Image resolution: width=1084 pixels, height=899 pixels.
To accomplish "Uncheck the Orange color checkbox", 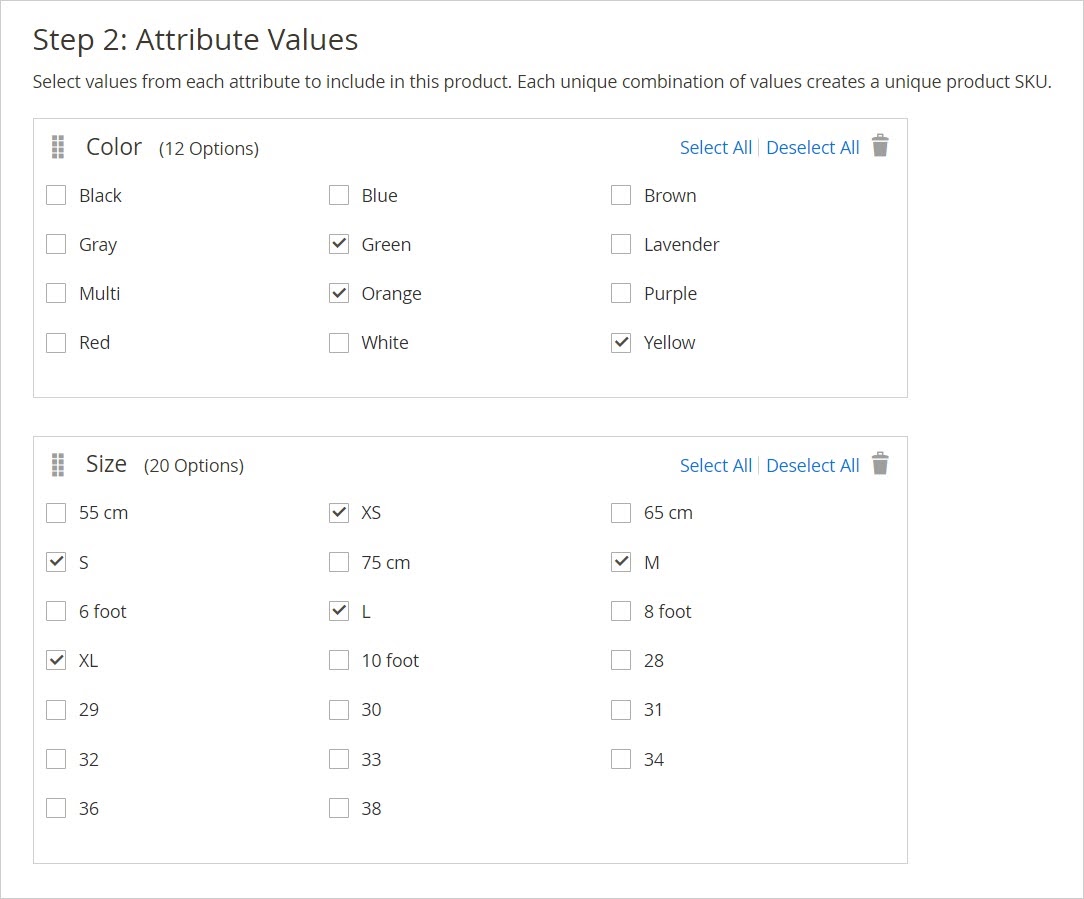I will coord(339,294).
